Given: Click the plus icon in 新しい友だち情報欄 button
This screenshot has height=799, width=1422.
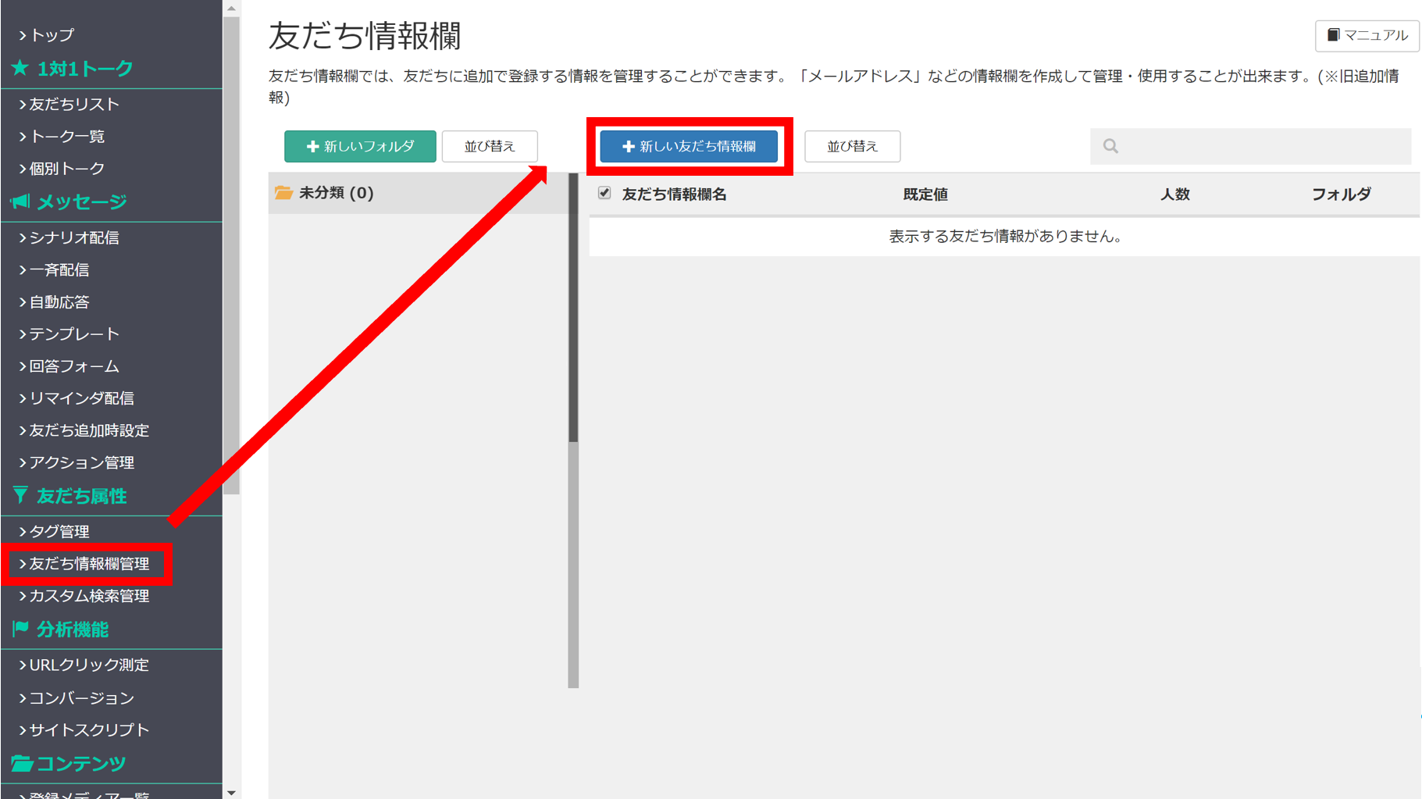Looking at the screenshot, I should pyautogui.click(x=628, y=146).
